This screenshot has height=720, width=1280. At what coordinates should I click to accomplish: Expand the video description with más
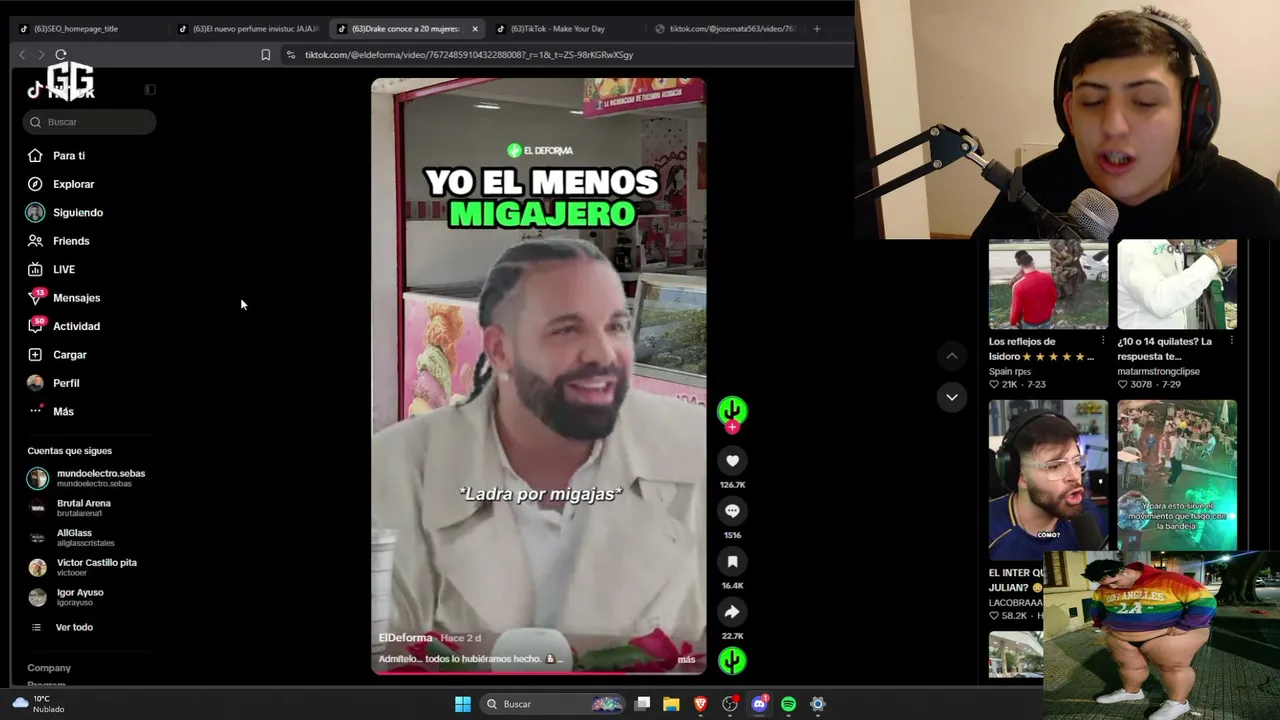click(686, 659)
